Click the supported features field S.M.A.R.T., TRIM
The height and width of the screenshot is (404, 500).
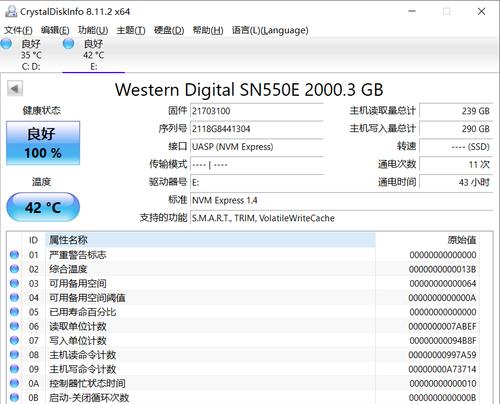pyautogui.click(x=341, y=218)
